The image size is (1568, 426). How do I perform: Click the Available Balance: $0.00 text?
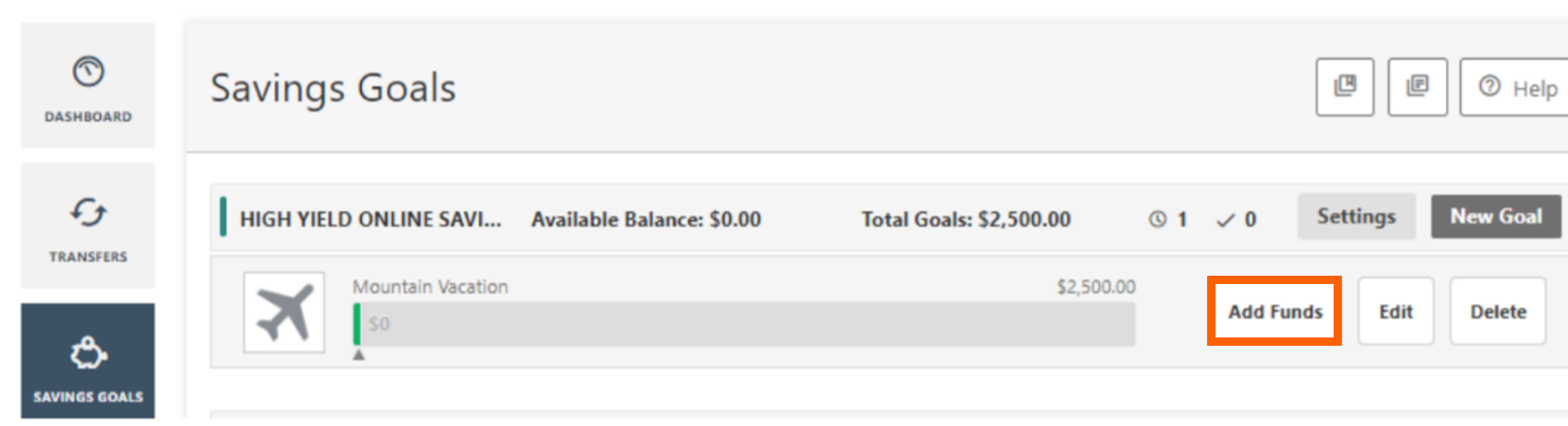[646, 219]
